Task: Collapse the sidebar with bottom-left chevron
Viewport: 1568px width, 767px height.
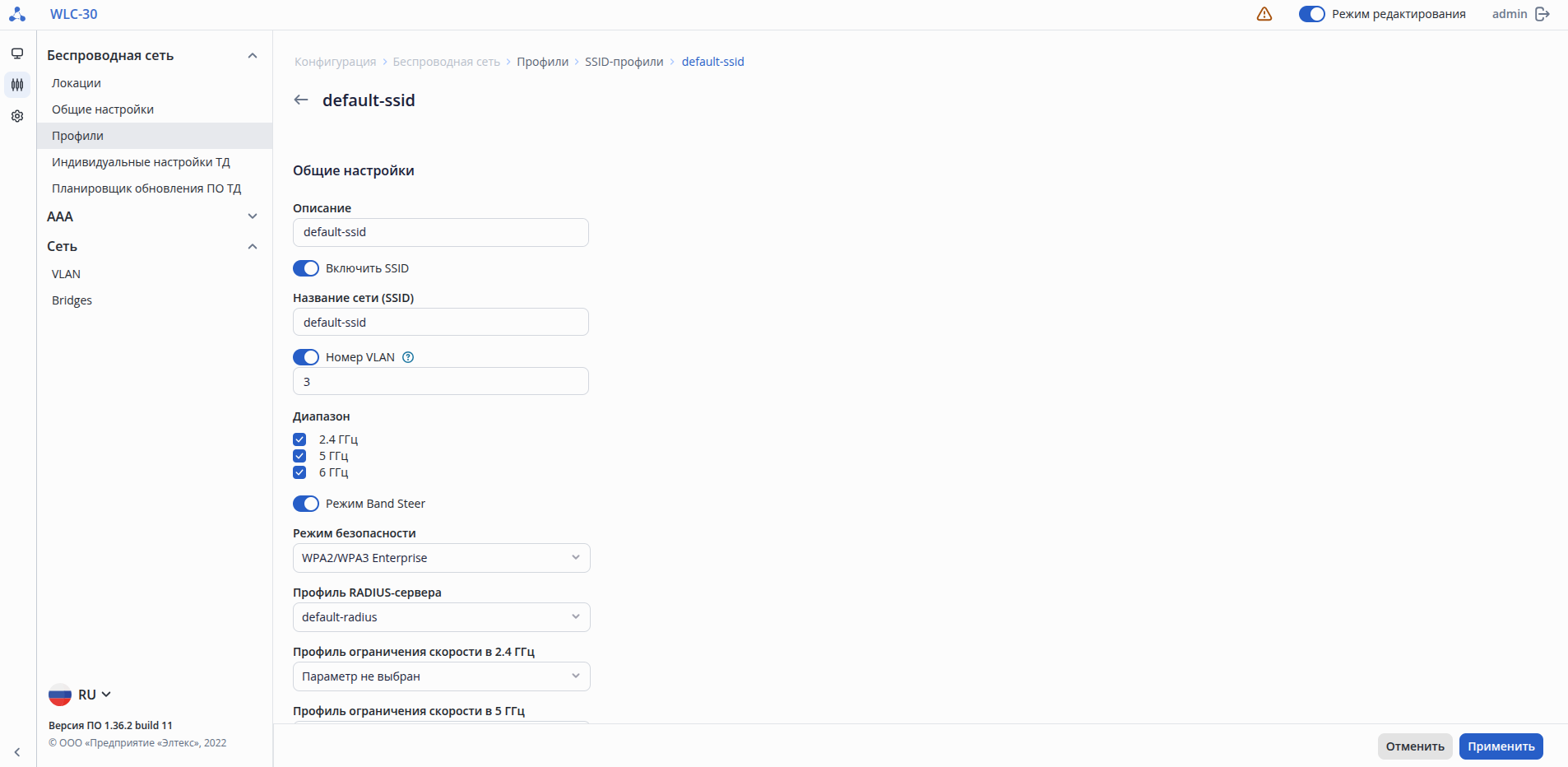Action: point(17,752)
